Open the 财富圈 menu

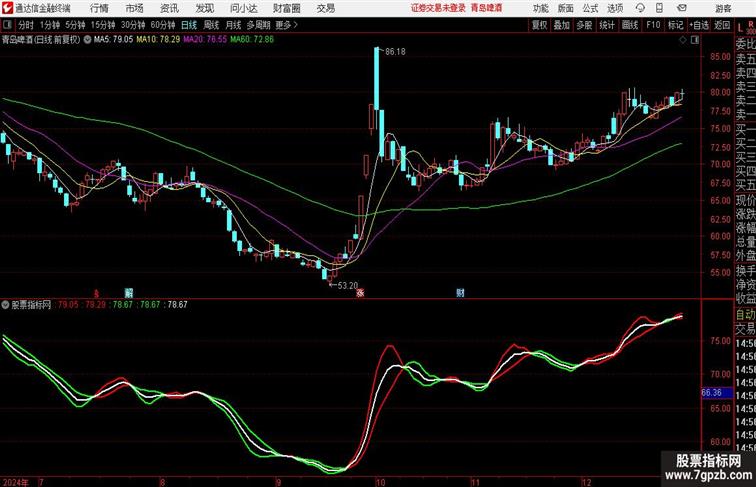tap(286, 8)
